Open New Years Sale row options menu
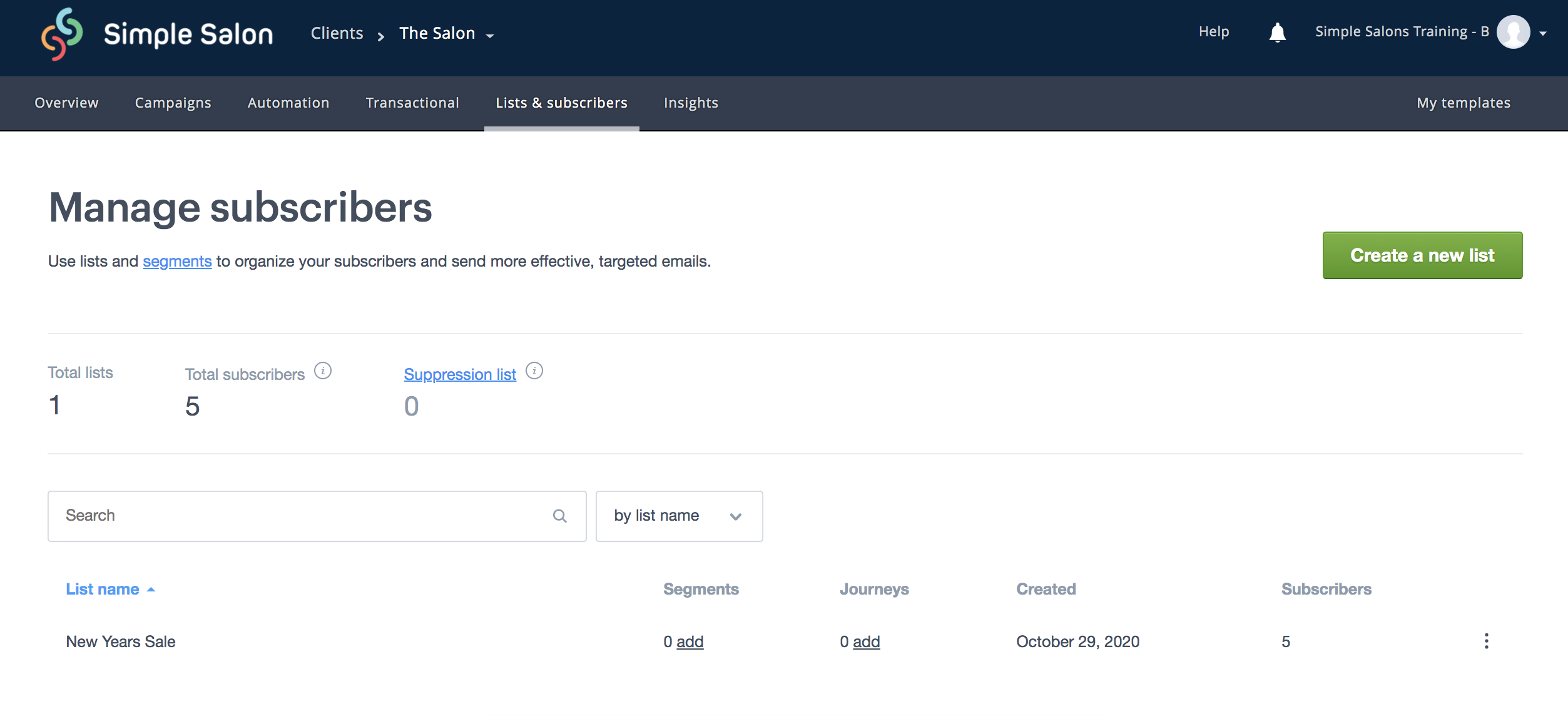The width and height of the screenshot is (1568, 716). (x=1486, y=641)
